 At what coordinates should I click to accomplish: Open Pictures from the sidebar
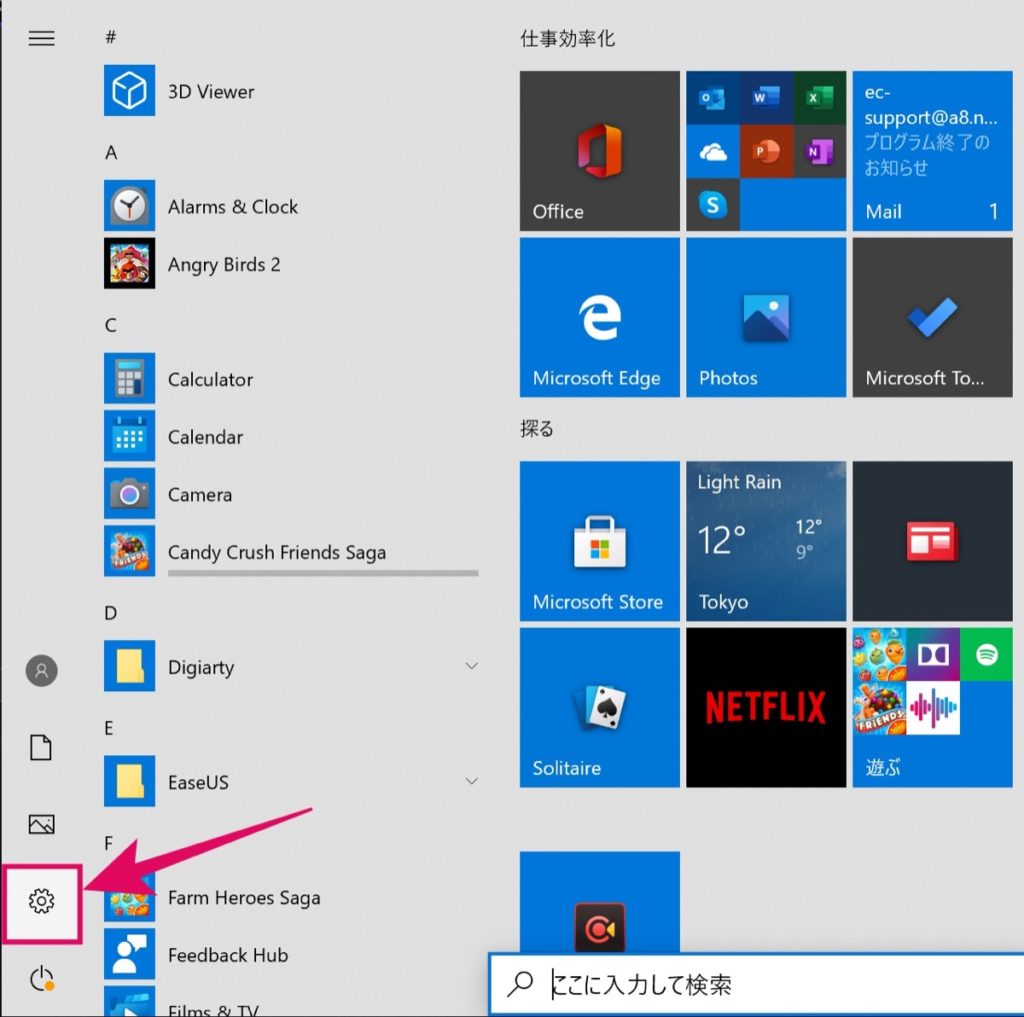pos(41,824)
